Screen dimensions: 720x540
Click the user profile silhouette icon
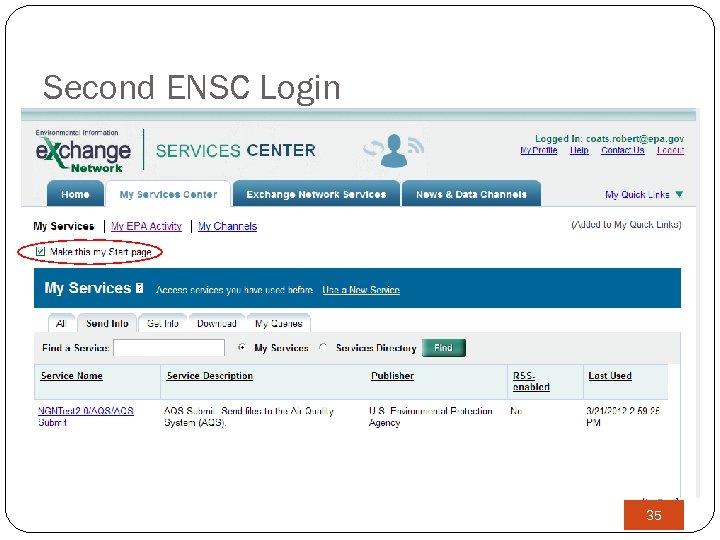click(394, 150)
